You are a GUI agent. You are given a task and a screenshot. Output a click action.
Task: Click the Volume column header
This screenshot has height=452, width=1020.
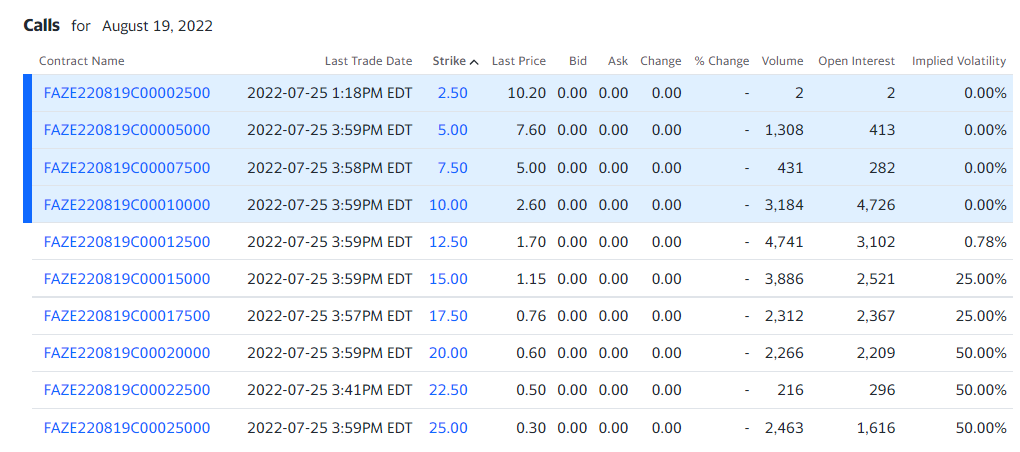[x=783, y=61]
